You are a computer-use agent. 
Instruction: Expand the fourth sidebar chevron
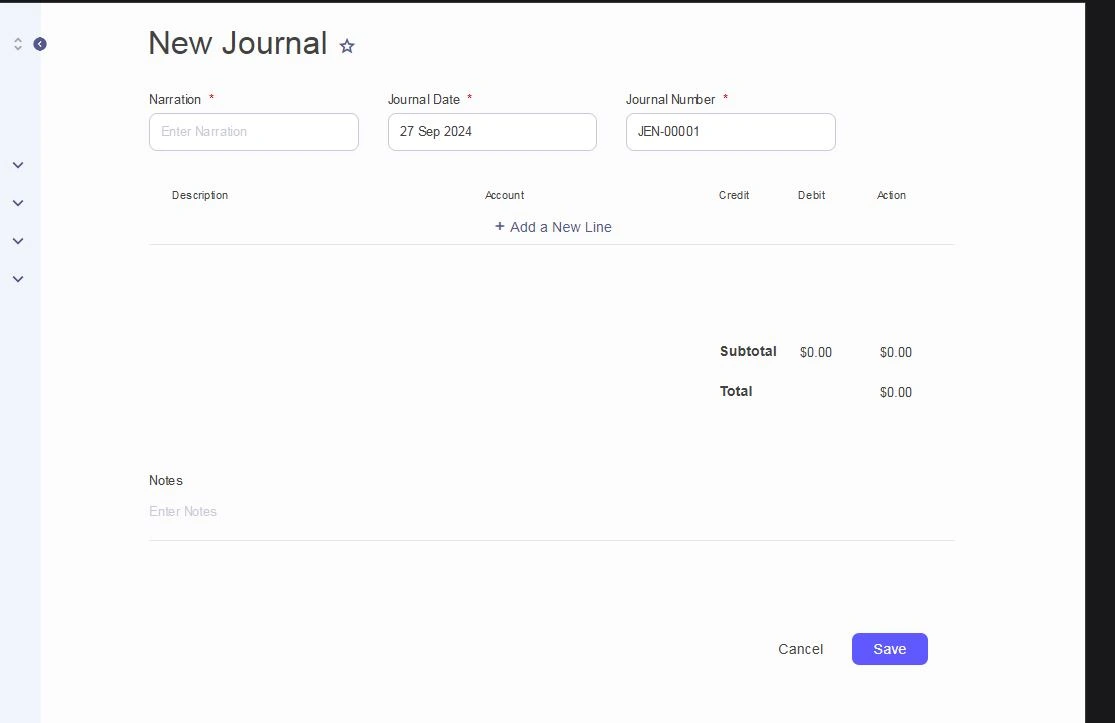tap(18, 279)
